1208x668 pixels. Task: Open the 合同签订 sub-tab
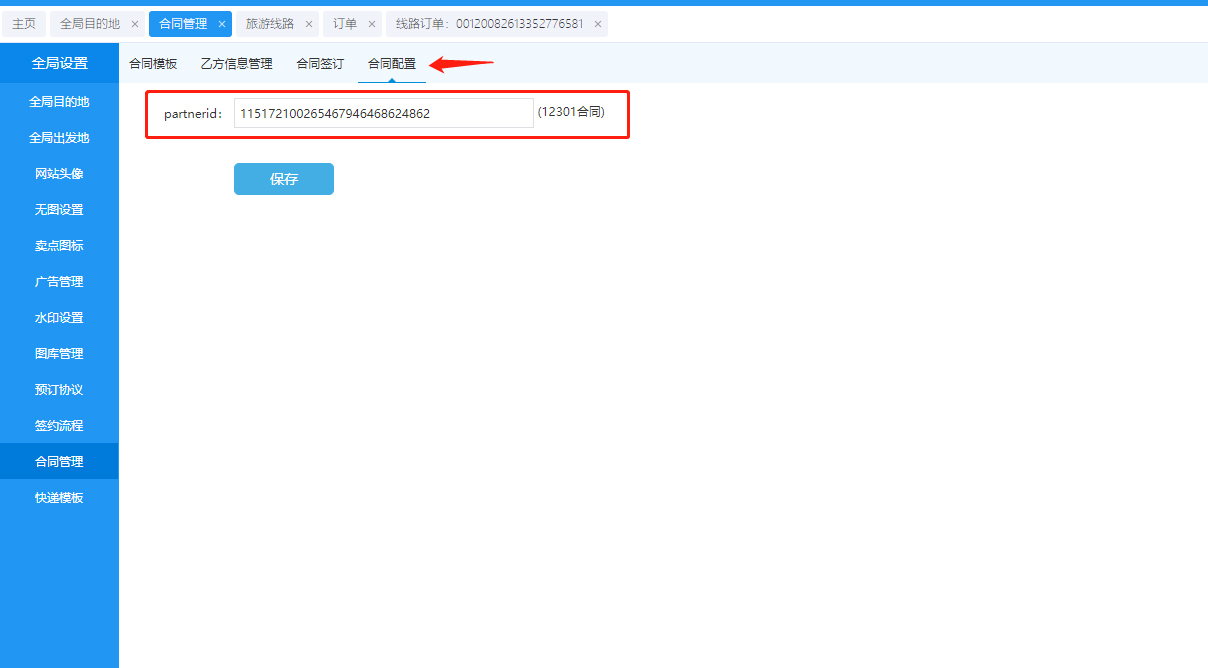tap(320, 64)
